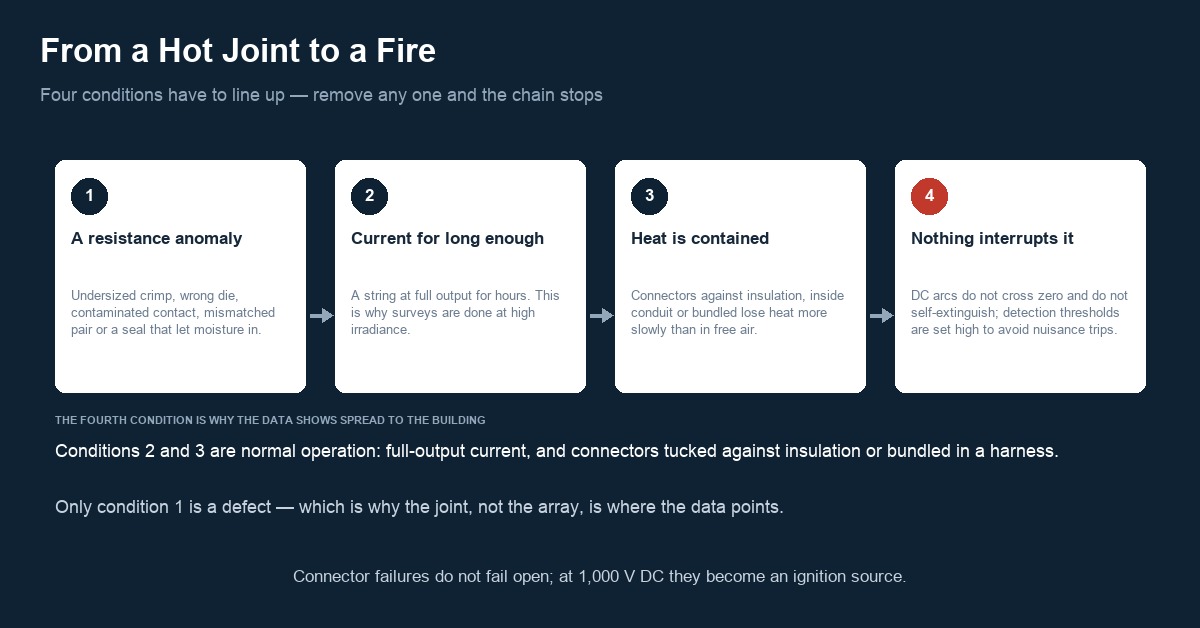Click the undersized crimp description text
The width and height of the screenshot is (1200, 628).
[173, 312]
